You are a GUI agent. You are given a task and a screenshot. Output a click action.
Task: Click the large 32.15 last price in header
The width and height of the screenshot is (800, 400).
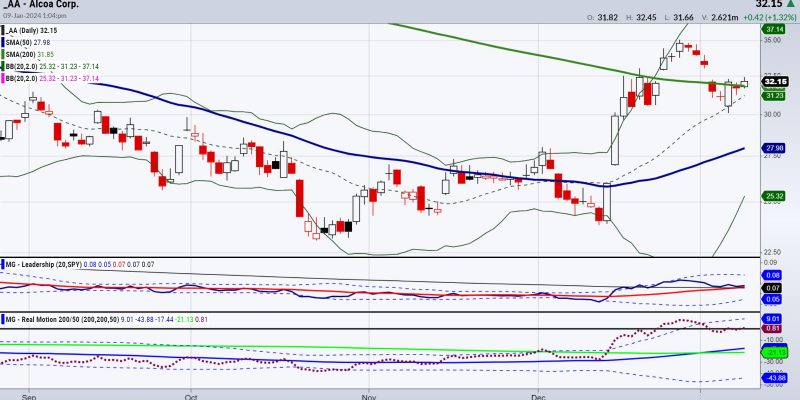tap(769, 4)
